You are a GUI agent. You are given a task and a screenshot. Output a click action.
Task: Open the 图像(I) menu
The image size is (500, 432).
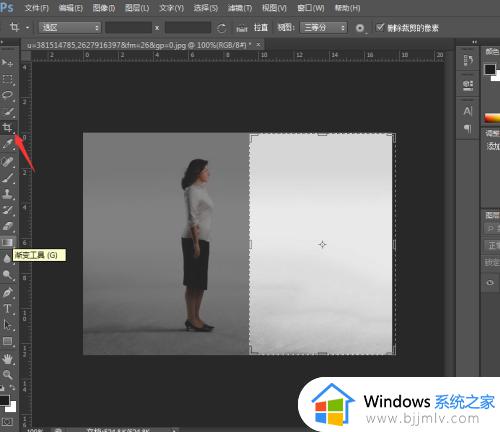pos(104,8)
